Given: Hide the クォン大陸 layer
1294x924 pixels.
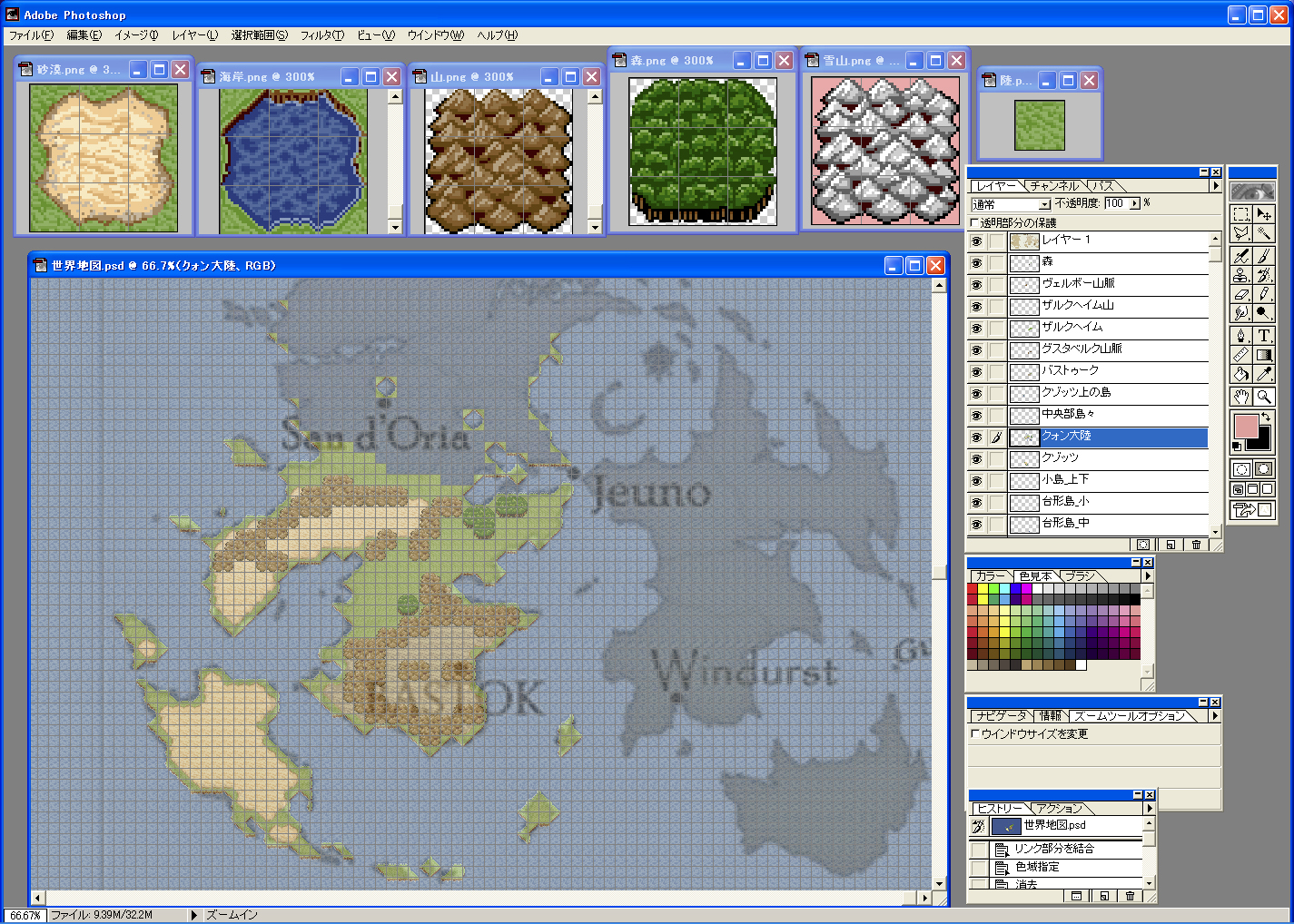Looking at the screenshot, I should (x=976, y=437).
